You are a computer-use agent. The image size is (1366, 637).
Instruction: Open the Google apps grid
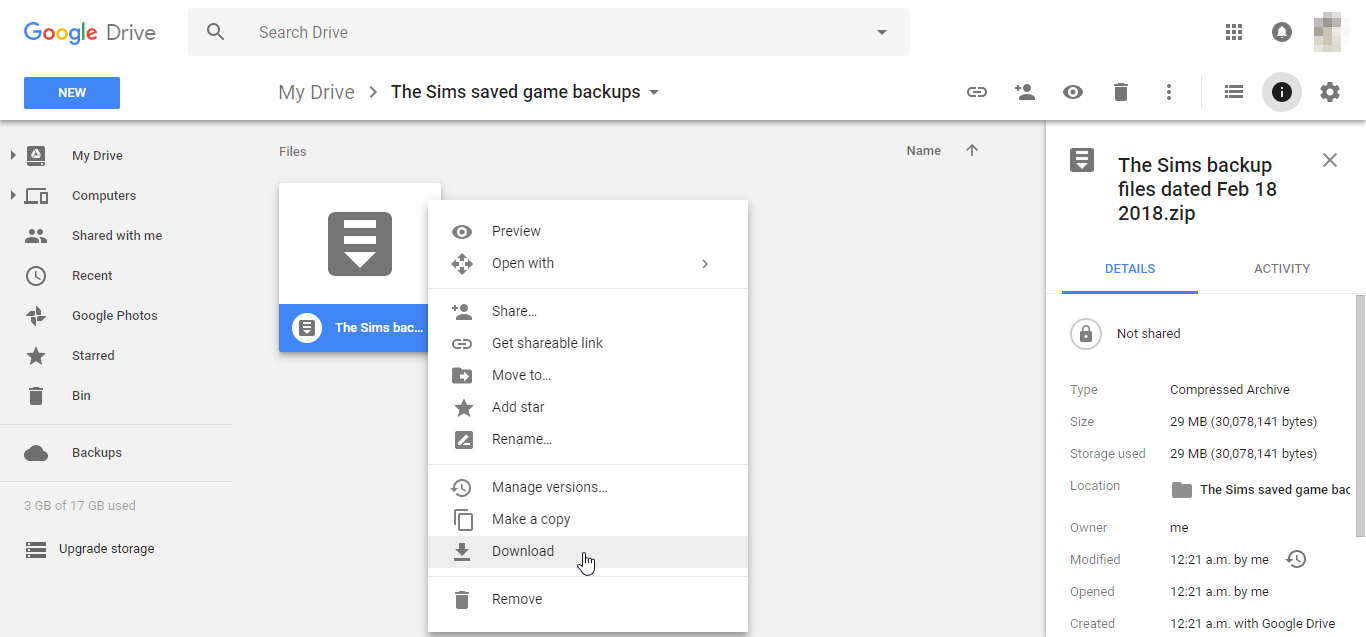tap(1234, 32)
